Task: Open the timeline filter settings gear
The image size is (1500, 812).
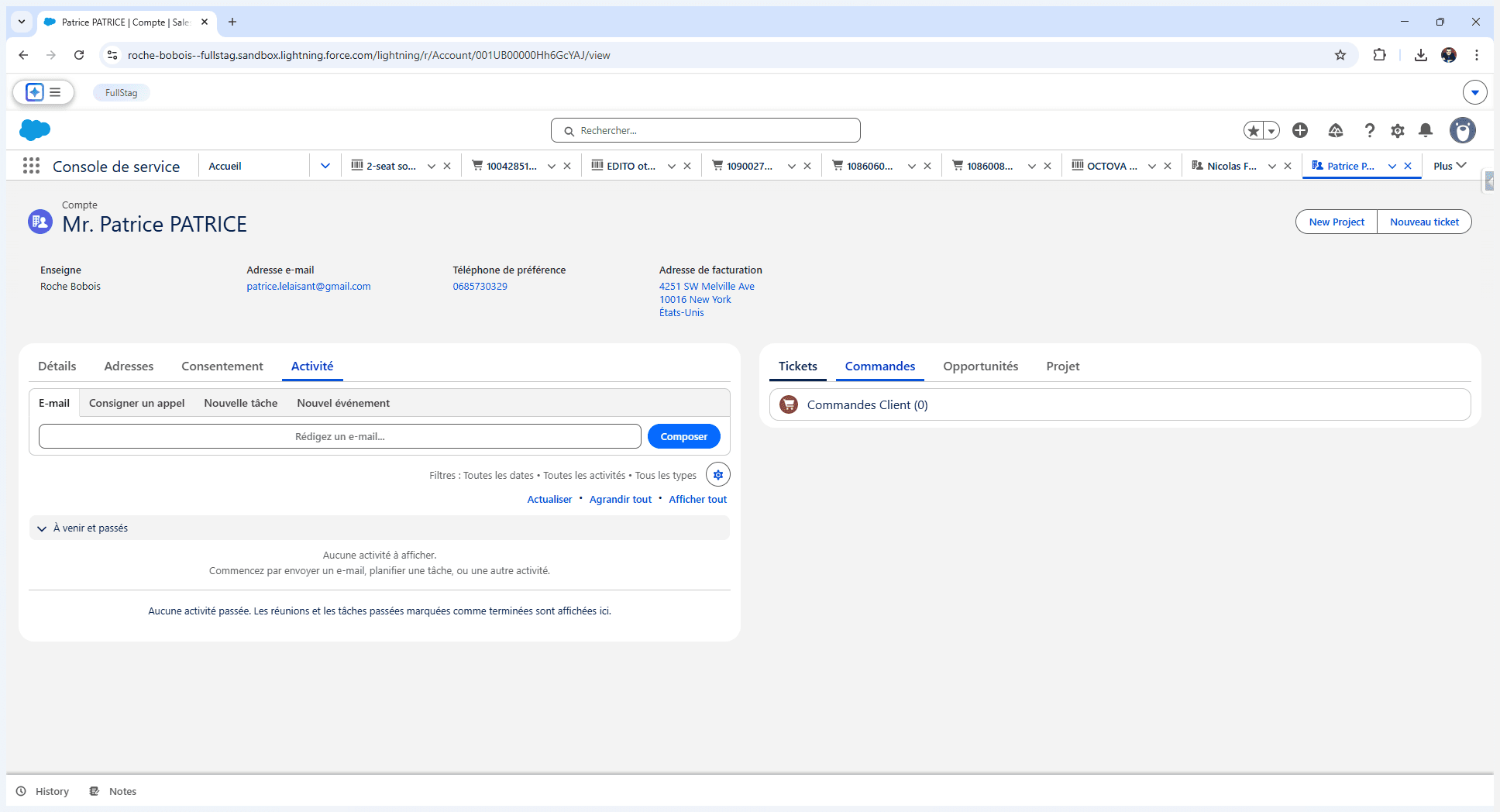Action: point(718,475)
